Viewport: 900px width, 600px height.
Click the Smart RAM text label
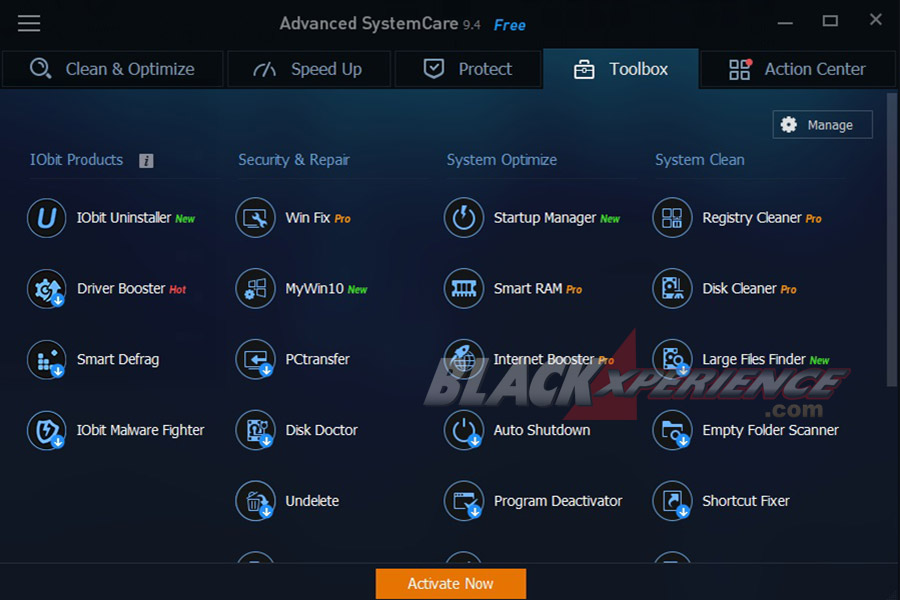(x=528, y=289)
